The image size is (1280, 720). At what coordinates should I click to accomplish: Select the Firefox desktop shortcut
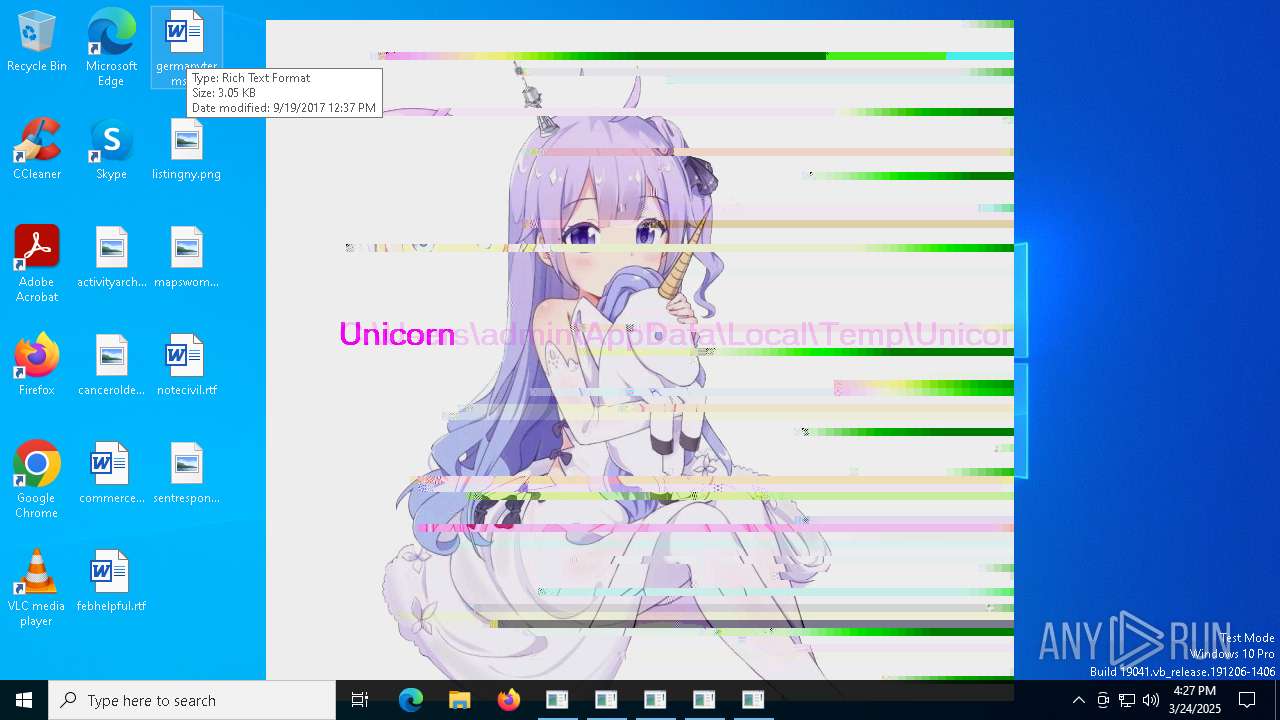37,366
